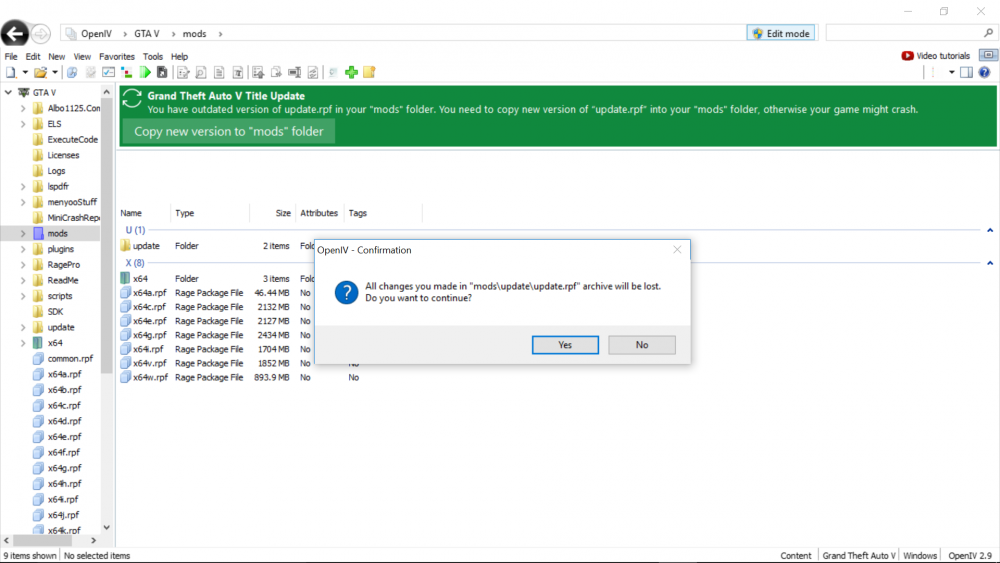Select common.rpf in the tree
This screenshot has height=563, width=1000.
70,358
